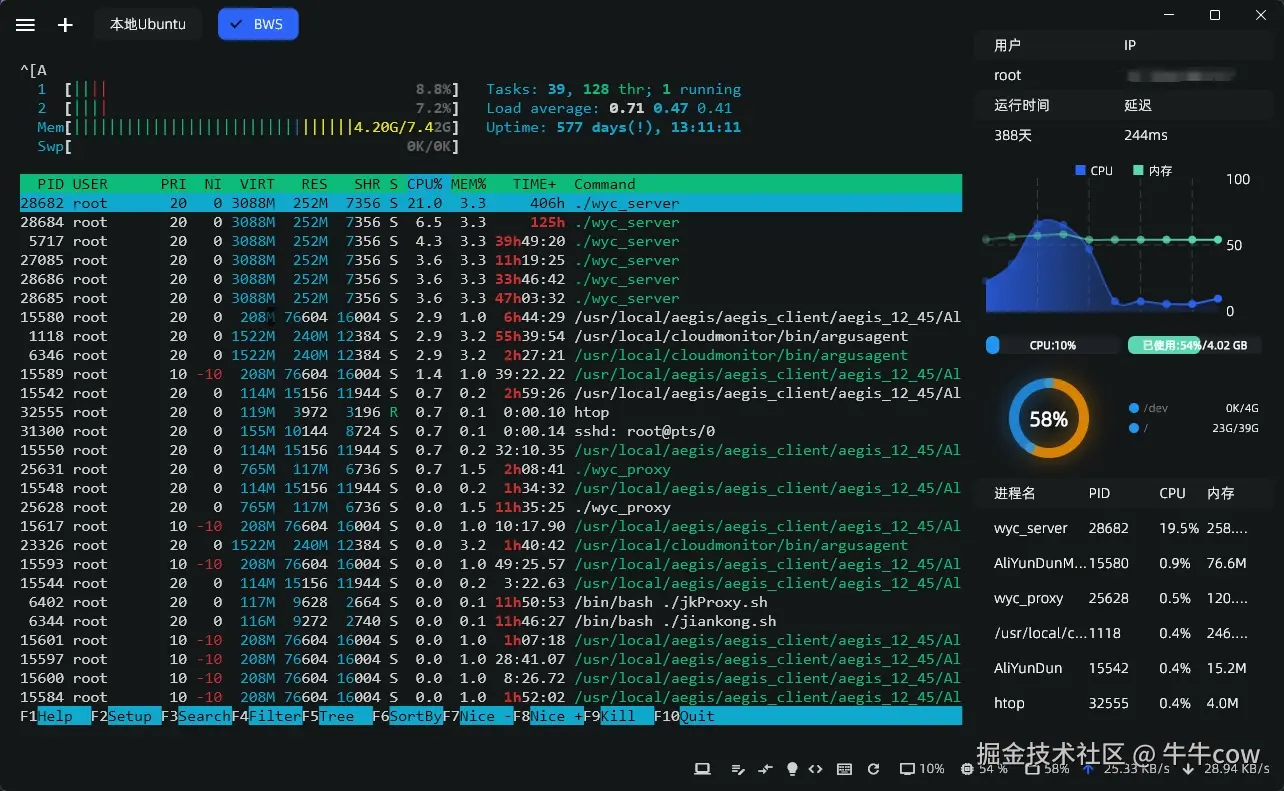
Task: Click the Command column header
Action: click(x=605, y=184)
